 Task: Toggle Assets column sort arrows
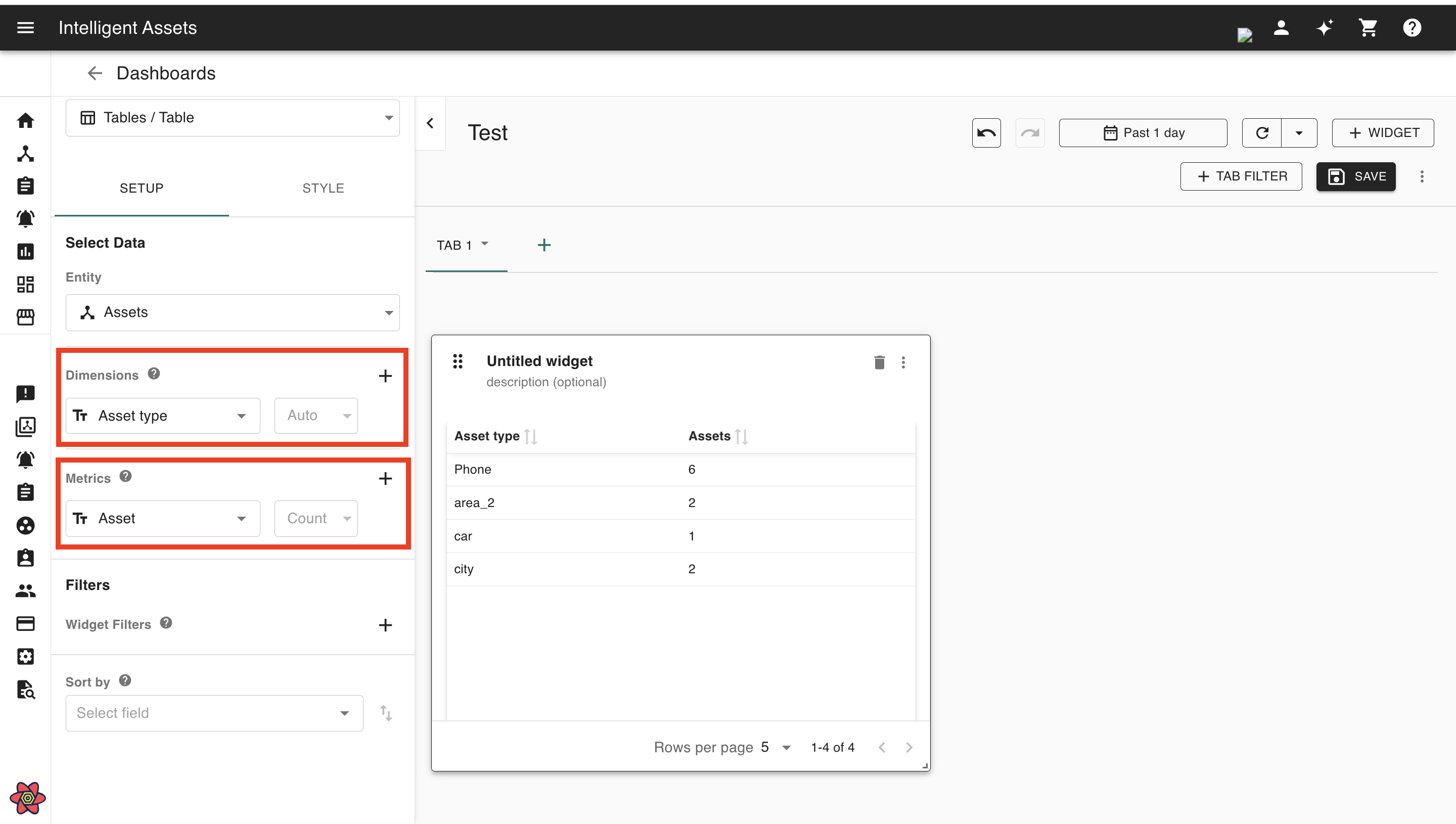click(x=741, y=436)
